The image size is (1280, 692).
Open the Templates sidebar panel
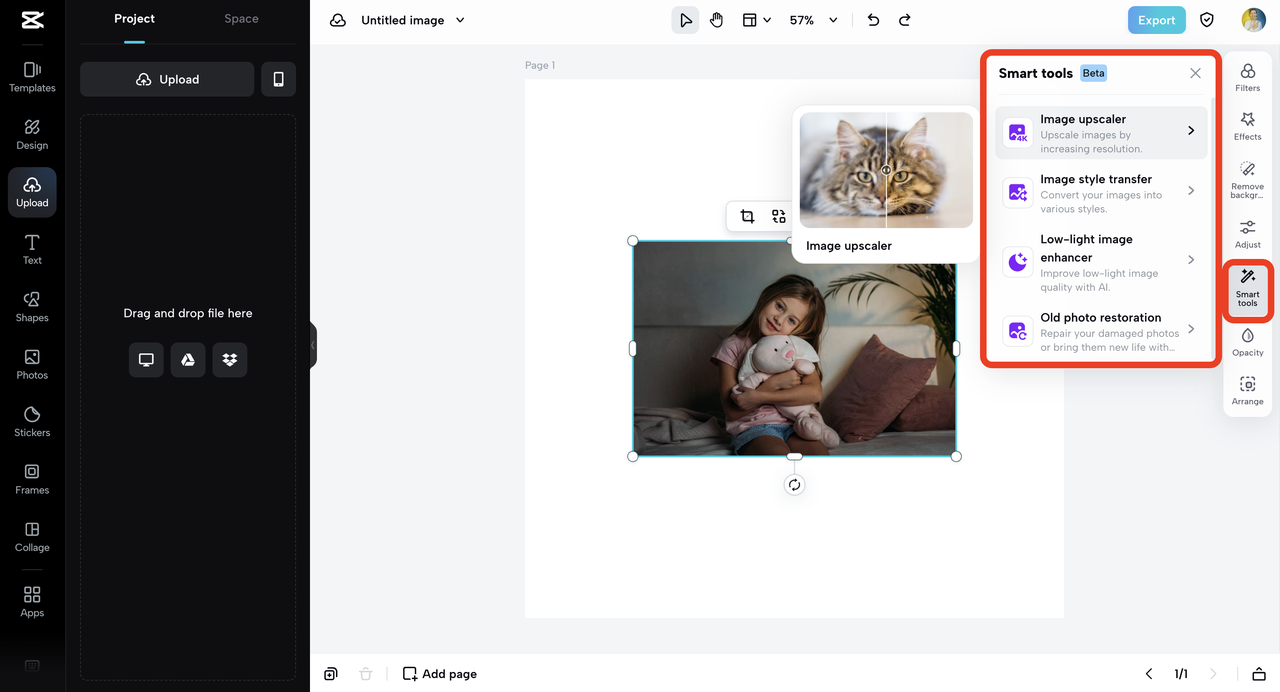(32, 77)
